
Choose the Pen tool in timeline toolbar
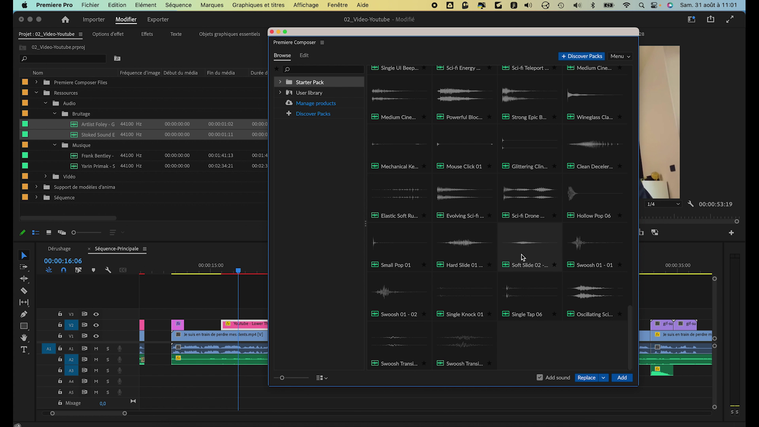point(24,314)
